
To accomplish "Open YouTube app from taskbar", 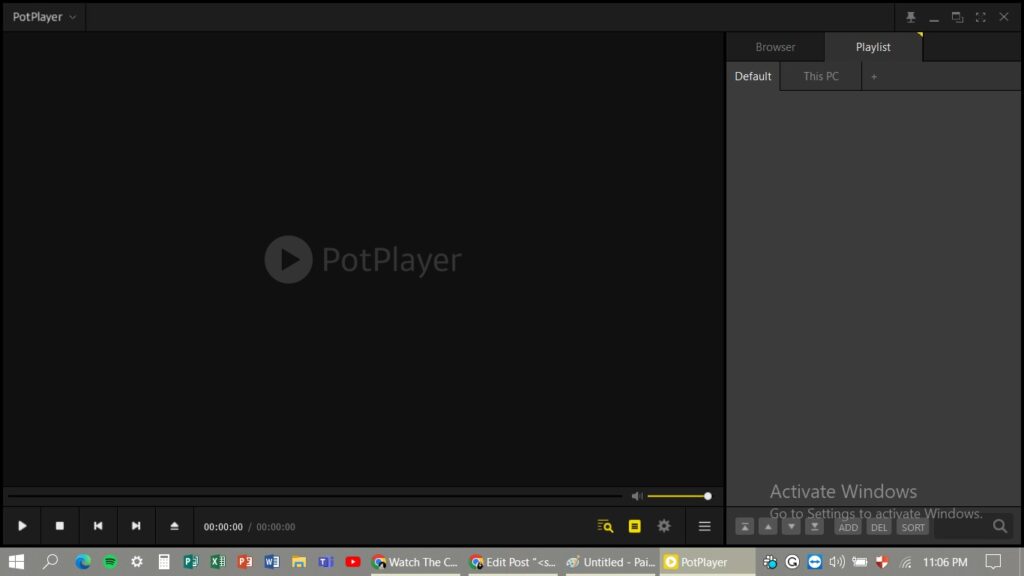I will (x=353, y=562).
